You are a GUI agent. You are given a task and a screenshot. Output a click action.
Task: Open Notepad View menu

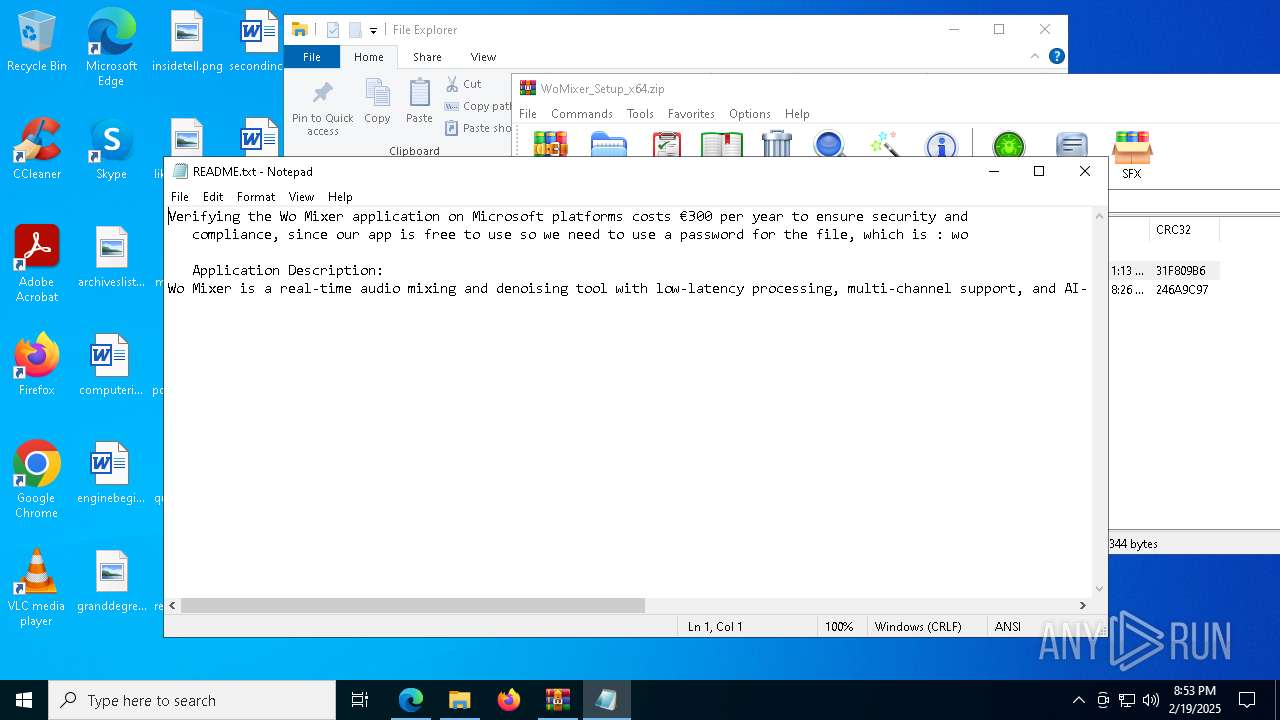coord(301,197)
